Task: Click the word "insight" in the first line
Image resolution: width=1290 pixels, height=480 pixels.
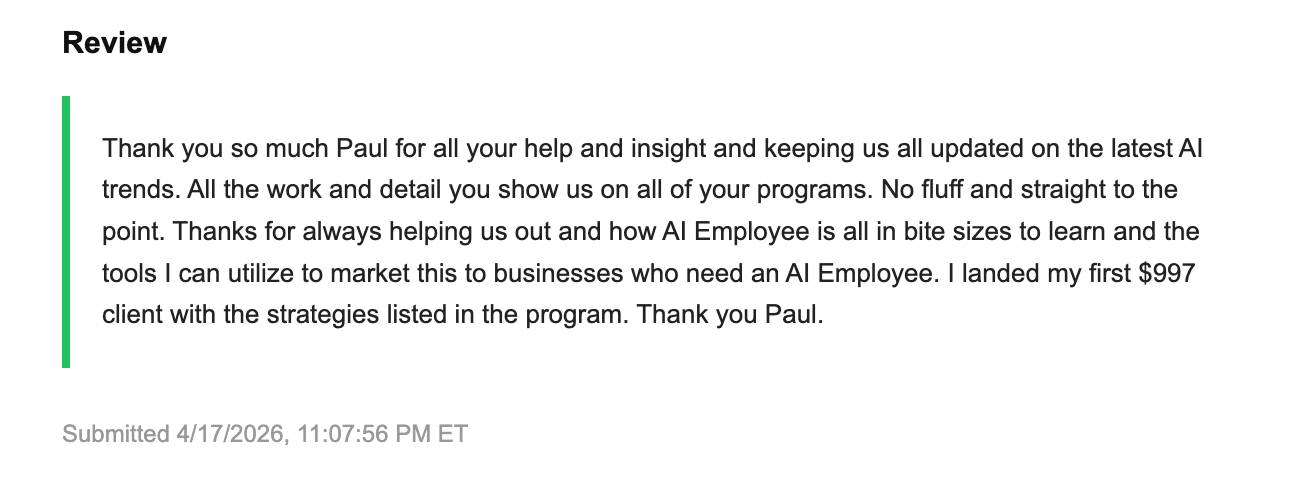Action: click(x=668, y=148)
